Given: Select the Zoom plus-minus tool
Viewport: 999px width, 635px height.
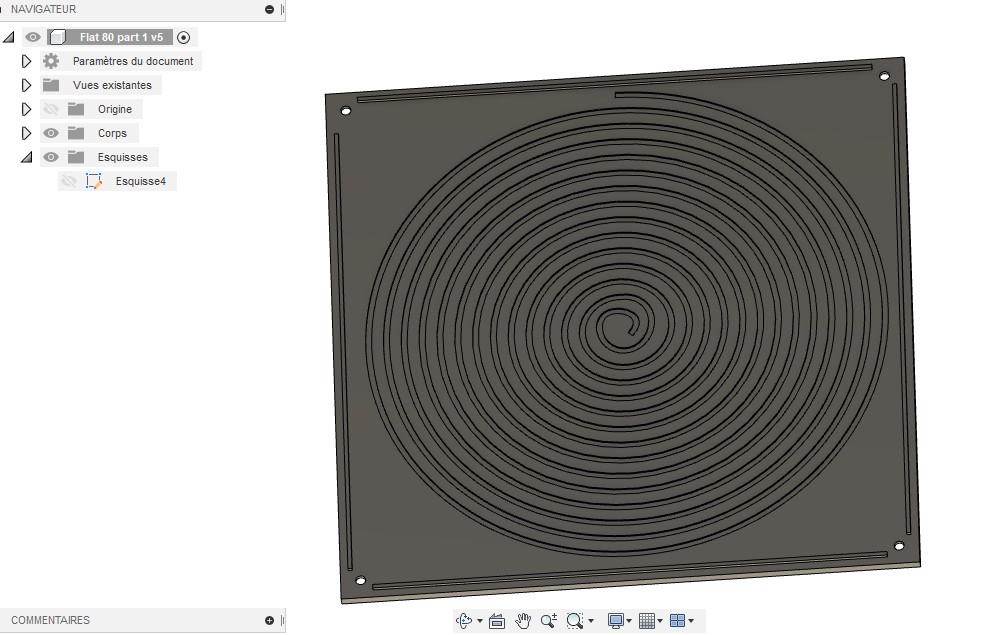Looking at the screenshot, I should 549,620.
